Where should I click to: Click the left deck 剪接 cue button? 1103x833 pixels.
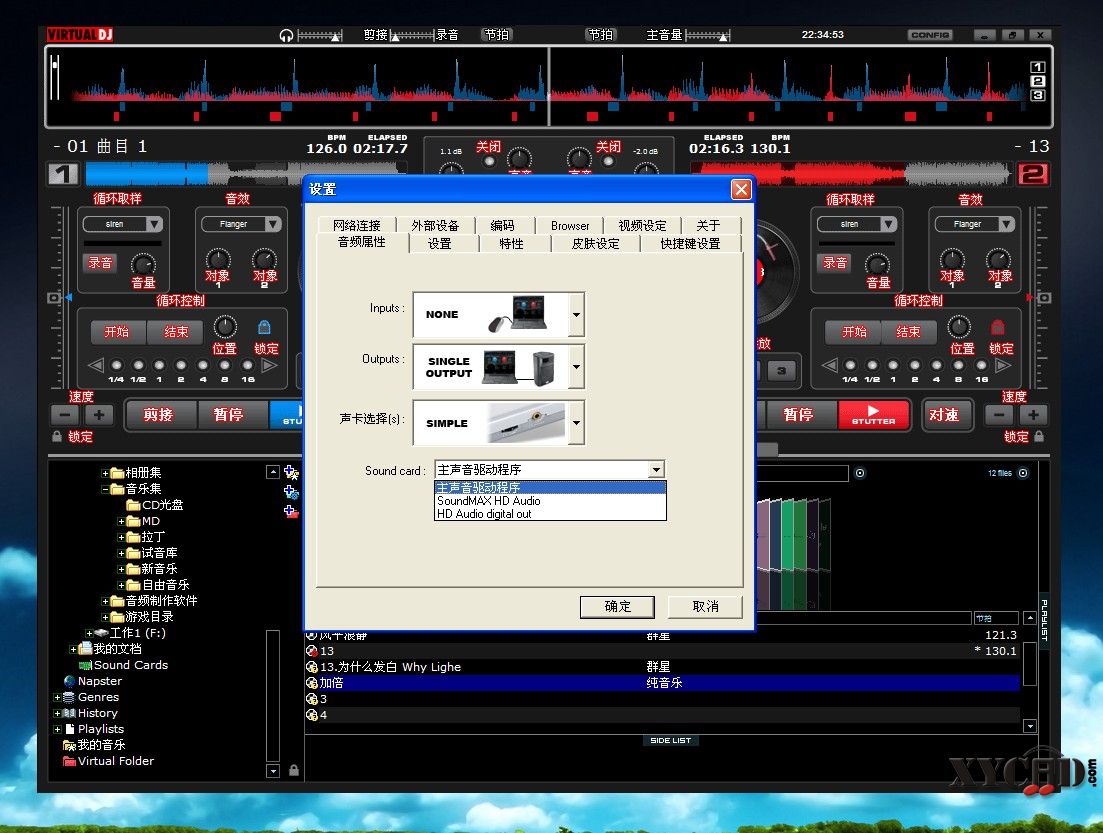pos(158,414)
